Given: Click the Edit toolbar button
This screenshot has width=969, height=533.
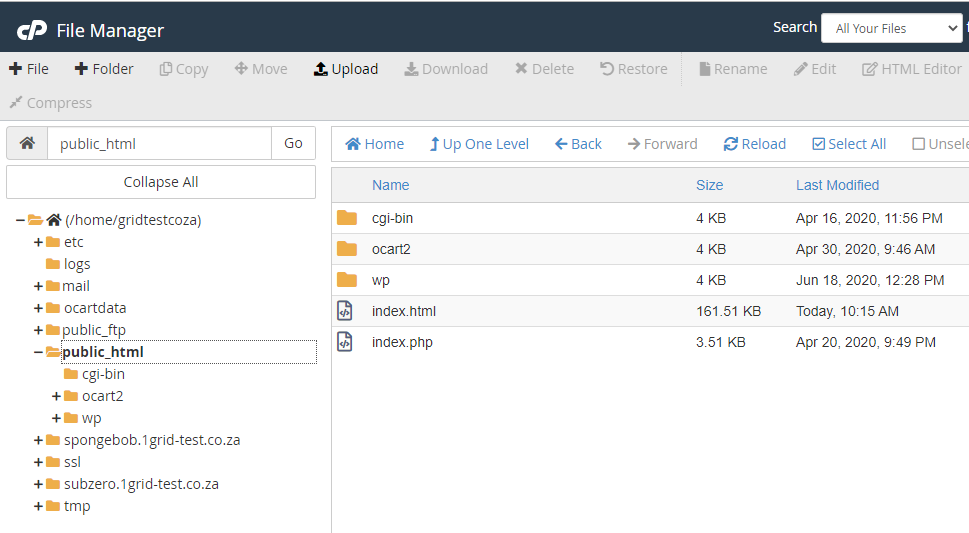Looking at the screenshot, I should click(x=815, y=69).
